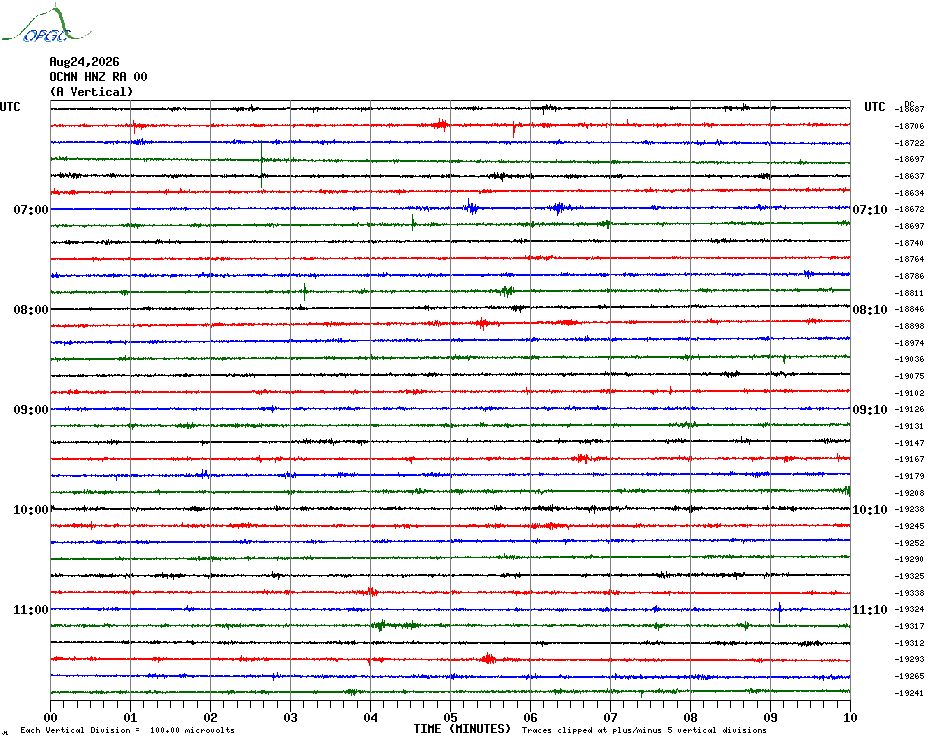Click the DC offset value "-18672"
Viewport: 930px width, 744px height.
909,209
